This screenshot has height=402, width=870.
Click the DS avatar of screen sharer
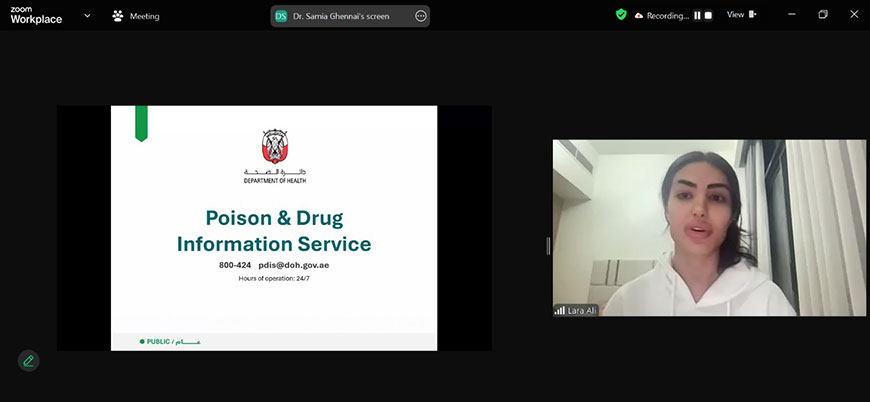281,16
